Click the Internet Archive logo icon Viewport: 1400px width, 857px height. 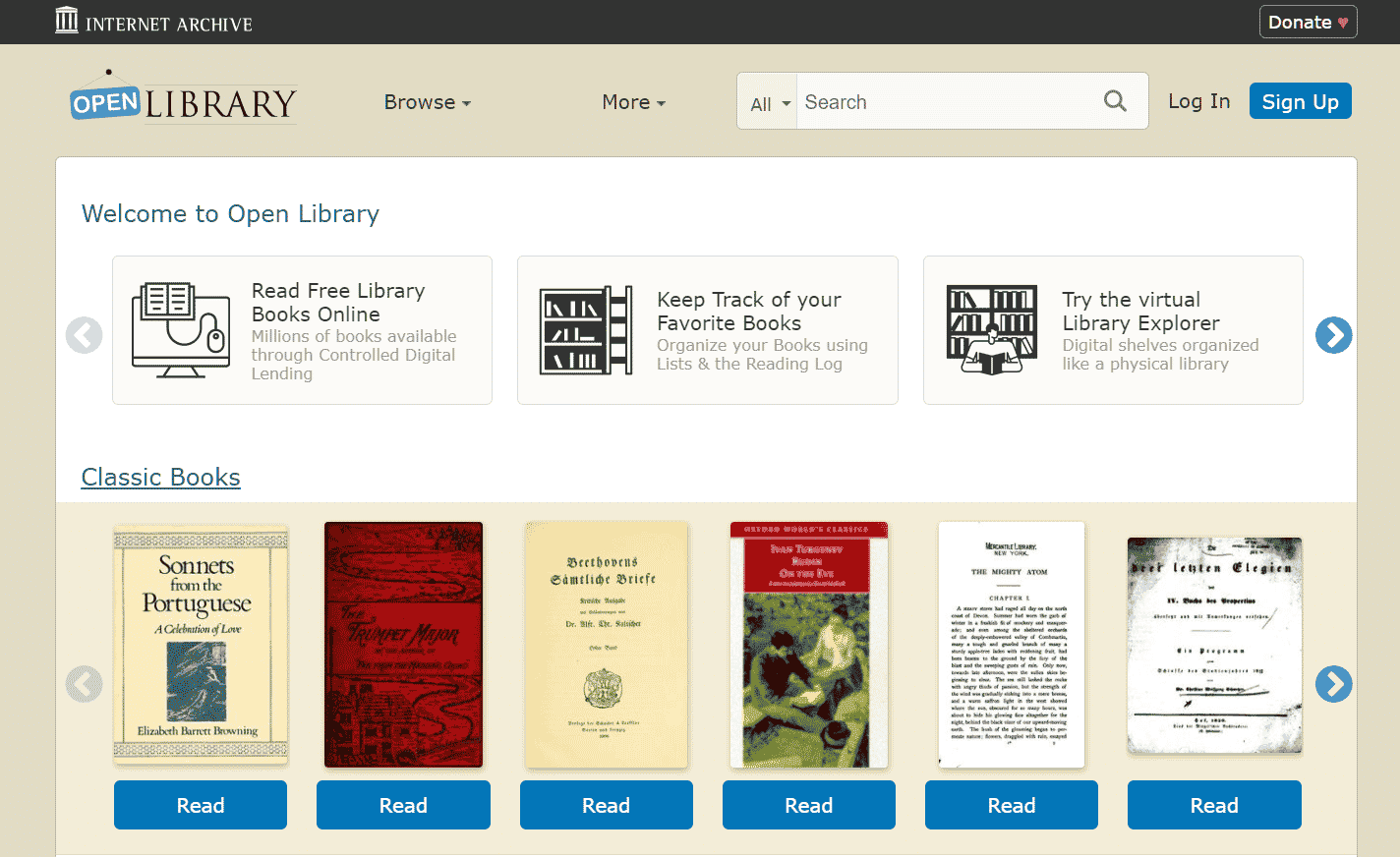click(x=67, y=21)
